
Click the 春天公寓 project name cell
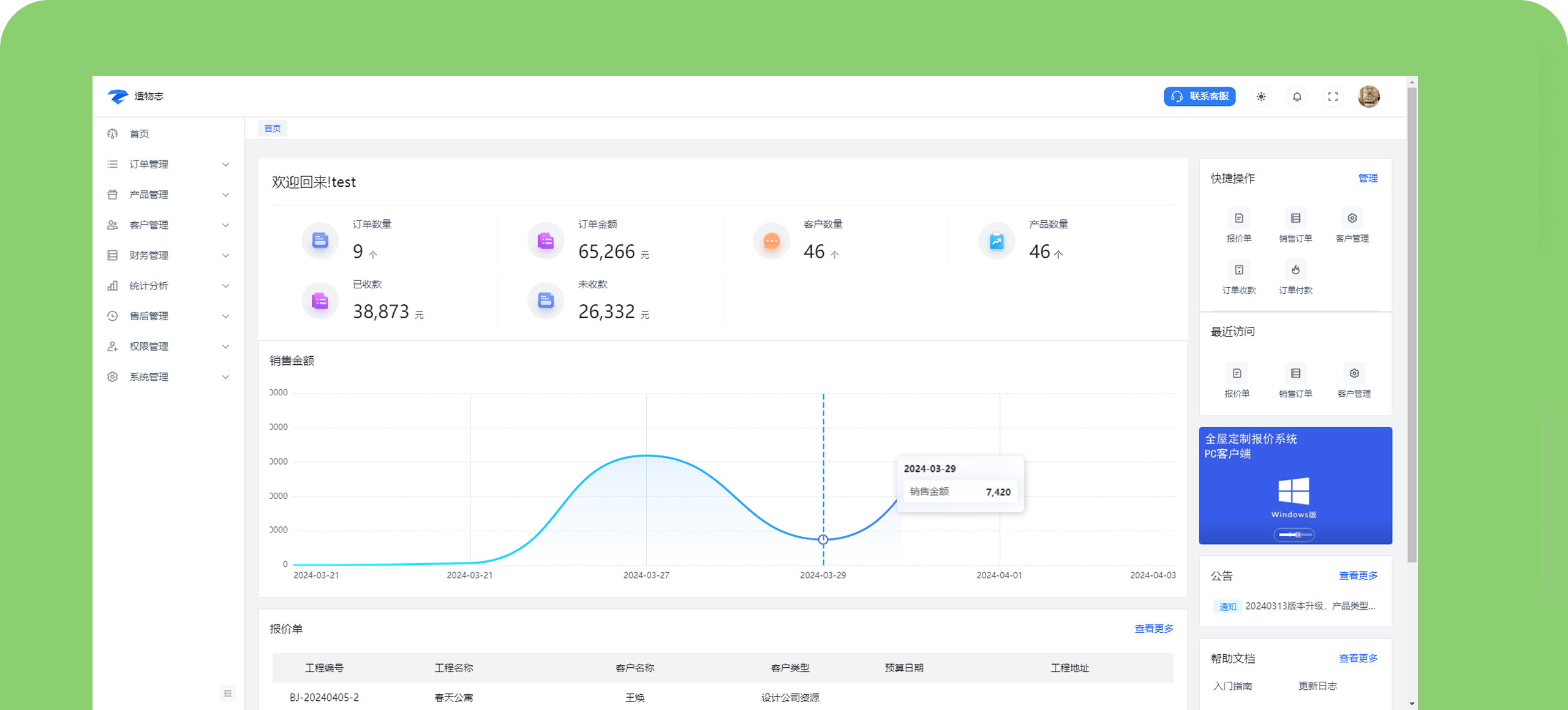coord(453,698)
